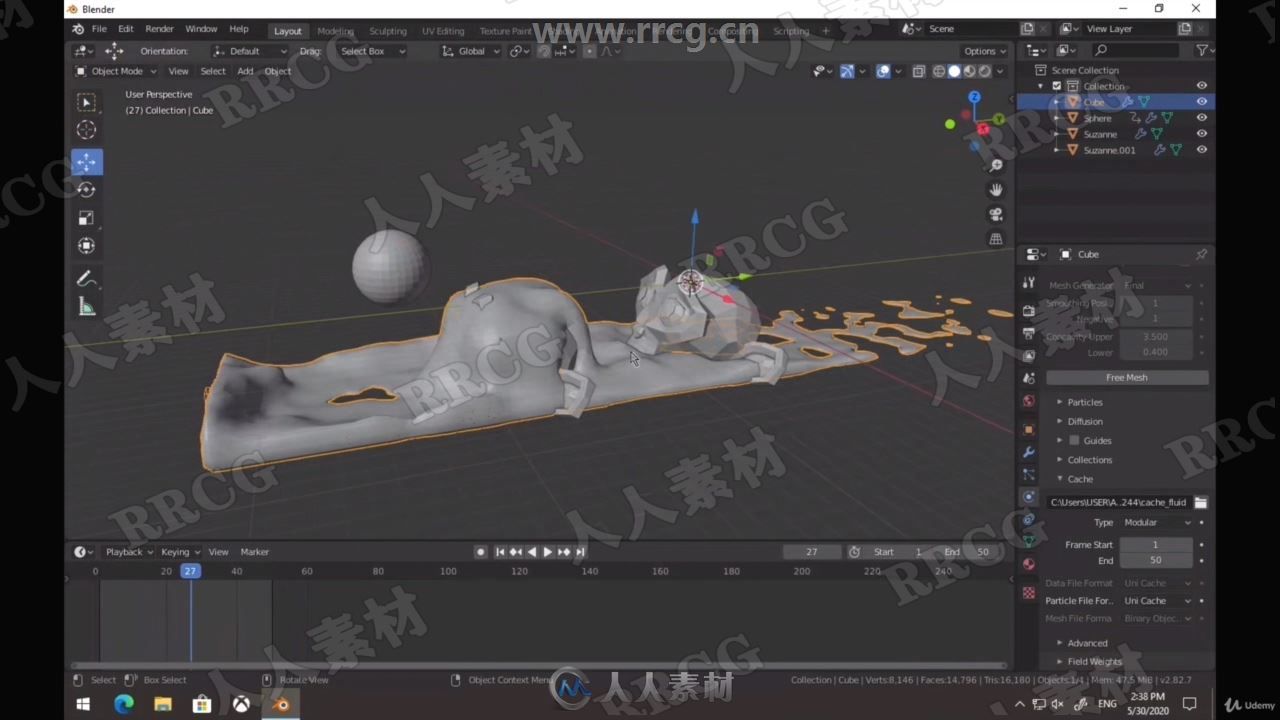Click the play animation button
The image size is (1280, 720).
point(547,552)
